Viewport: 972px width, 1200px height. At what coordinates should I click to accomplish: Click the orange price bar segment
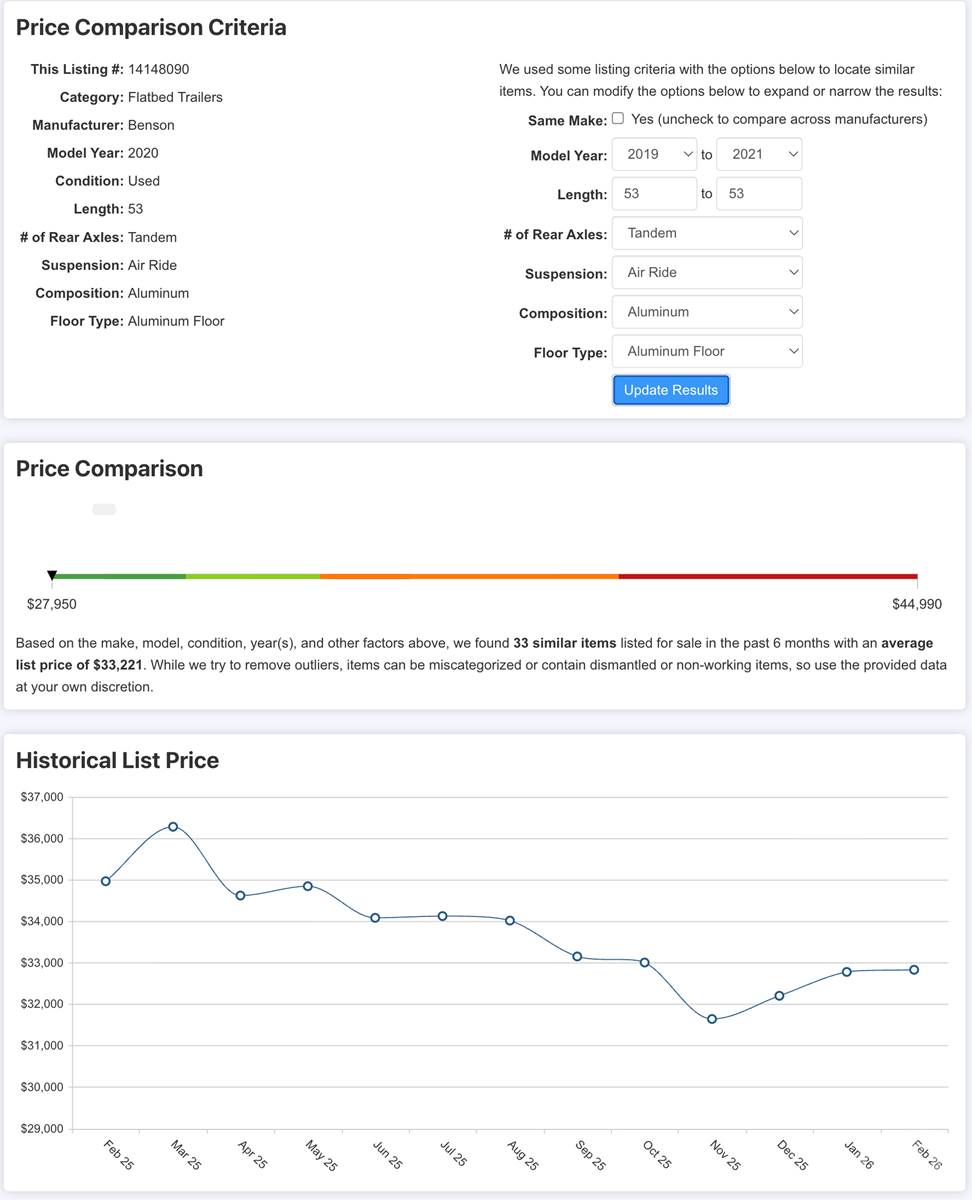click(468, 577)
